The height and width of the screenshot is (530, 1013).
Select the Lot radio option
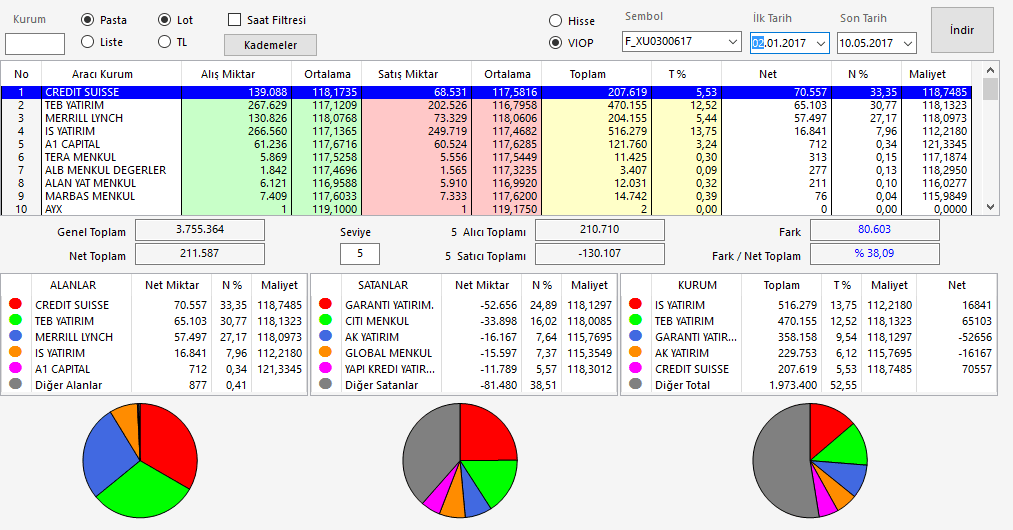click(164, 20)
